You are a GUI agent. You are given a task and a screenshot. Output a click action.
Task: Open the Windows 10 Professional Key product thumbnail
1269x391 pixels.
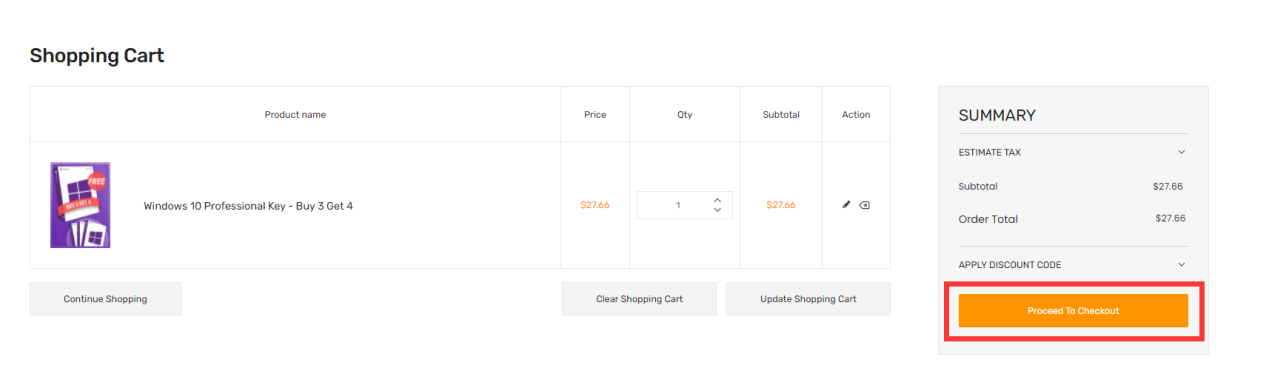[x=80, y=205]
